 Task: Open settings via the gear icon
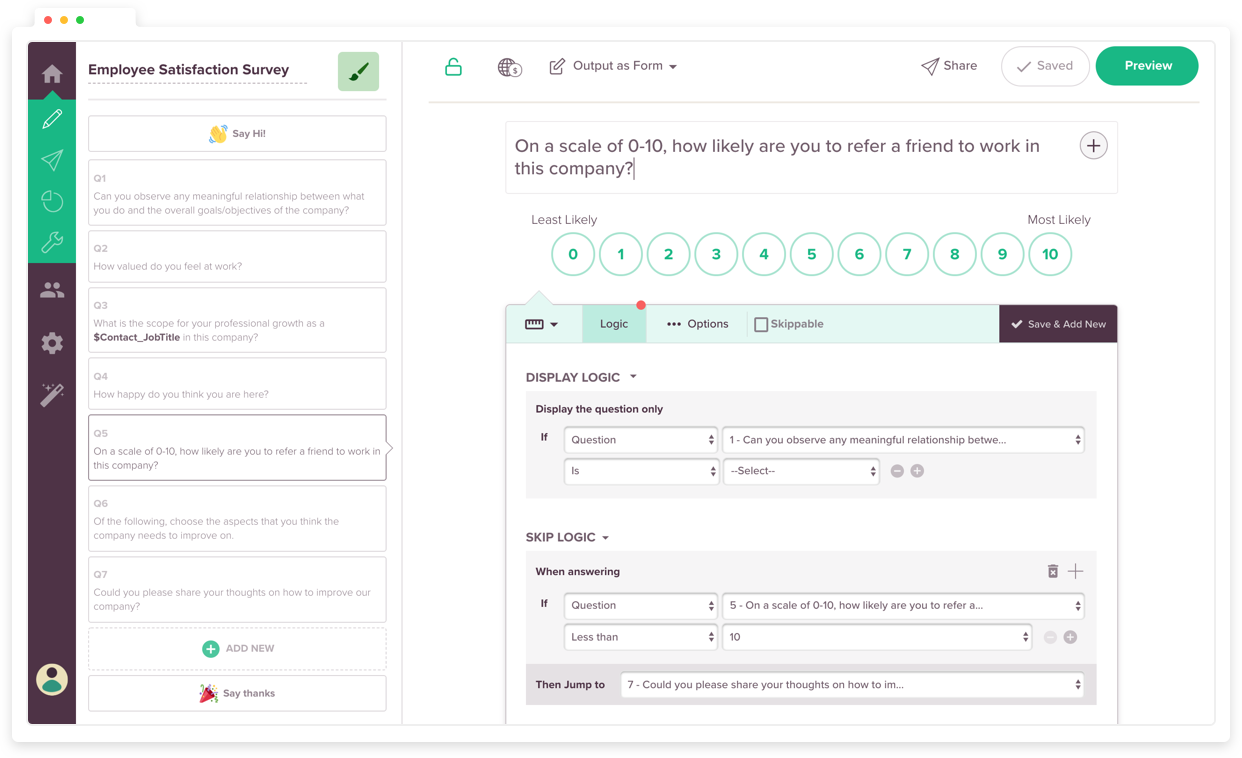click(52, 343)
